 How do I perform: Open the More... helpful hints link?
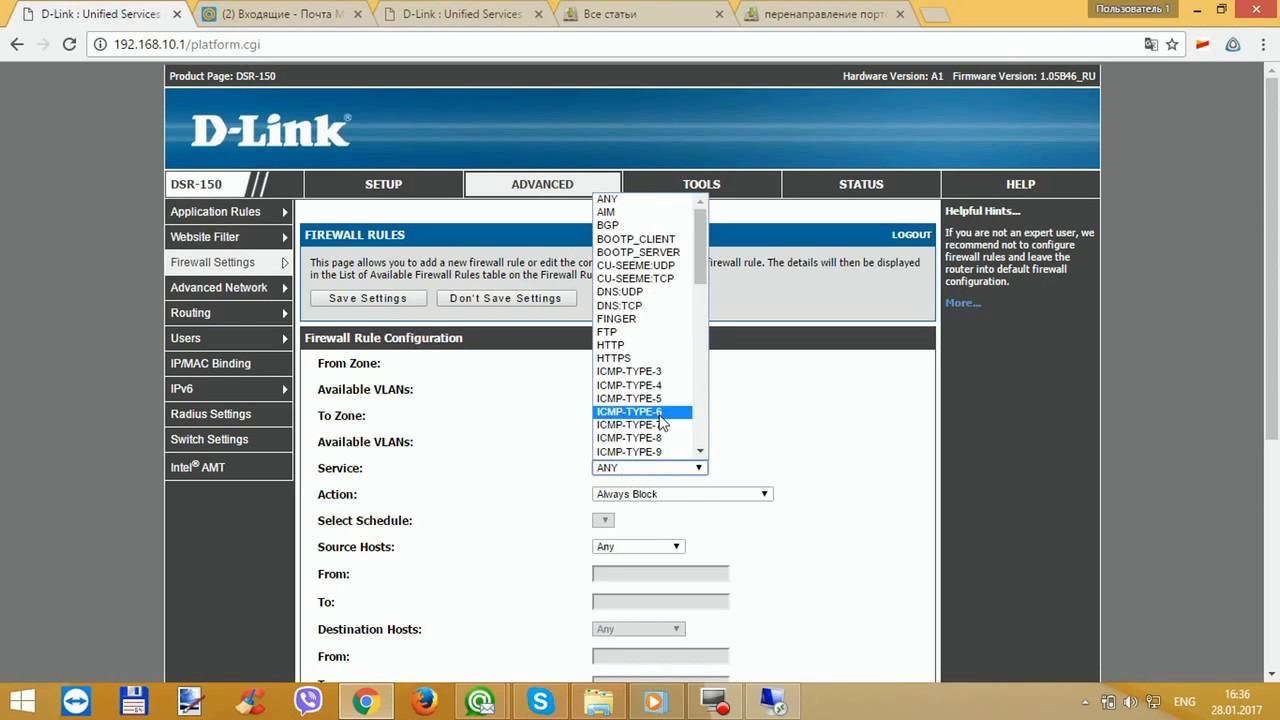[x=963, y=303]
